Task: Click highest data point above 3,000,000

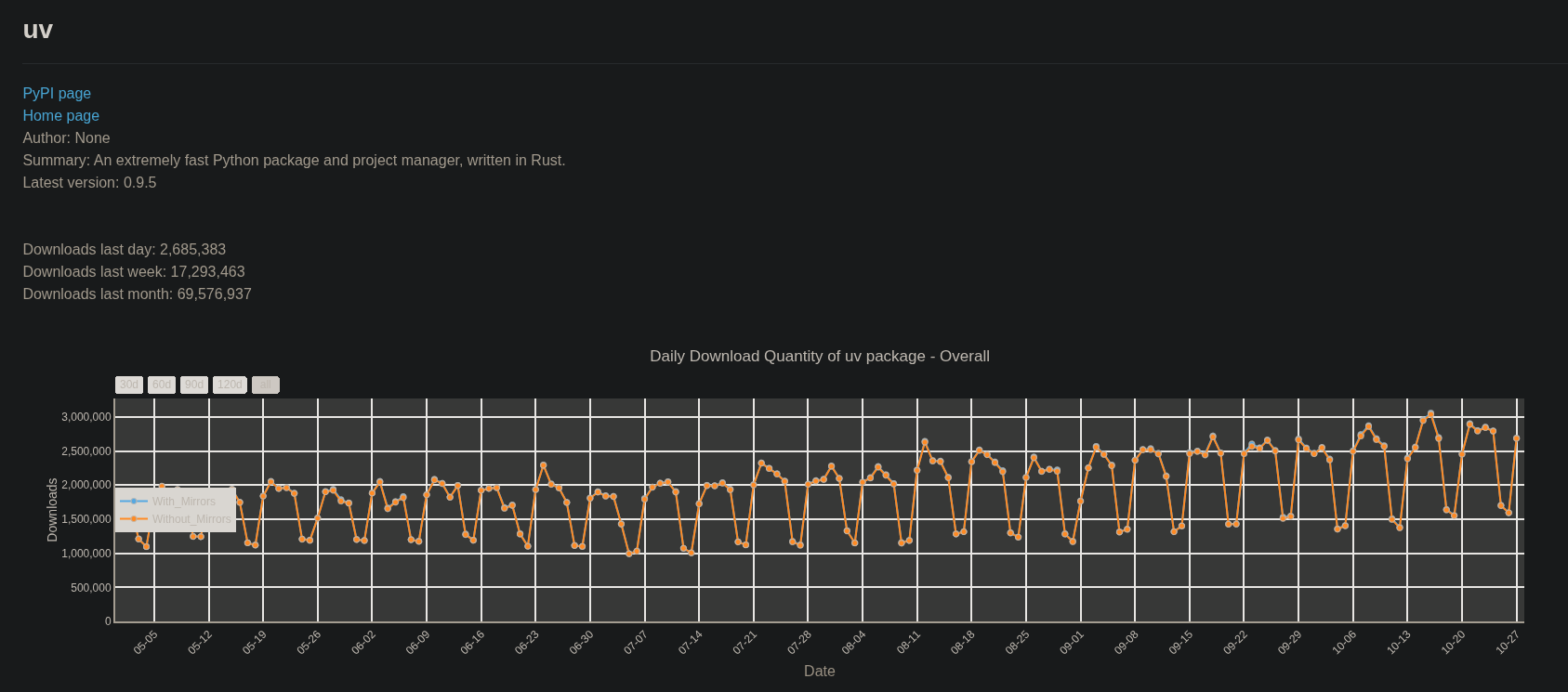Action: click(1430, 413)
